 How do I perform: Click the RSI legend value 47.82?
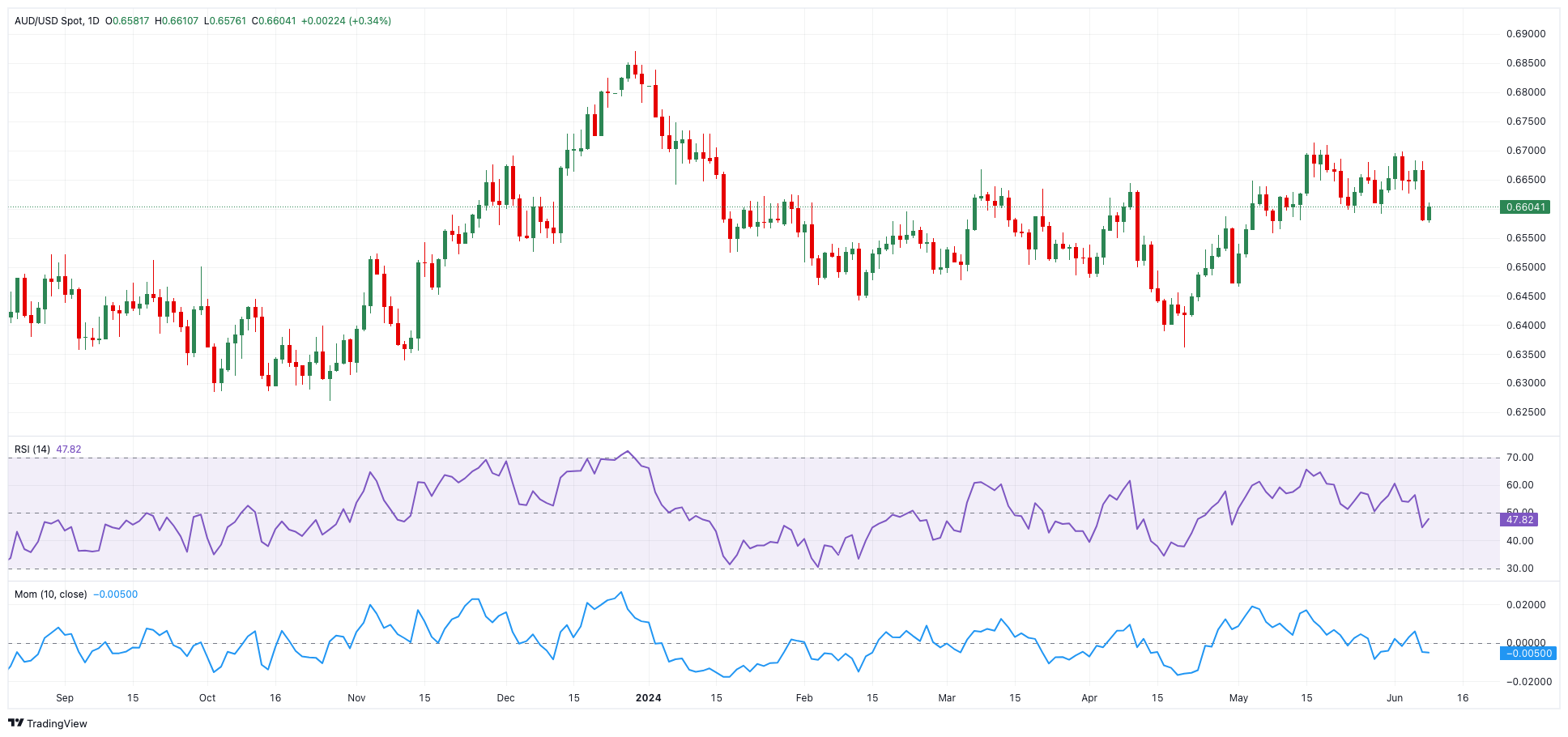69,449
